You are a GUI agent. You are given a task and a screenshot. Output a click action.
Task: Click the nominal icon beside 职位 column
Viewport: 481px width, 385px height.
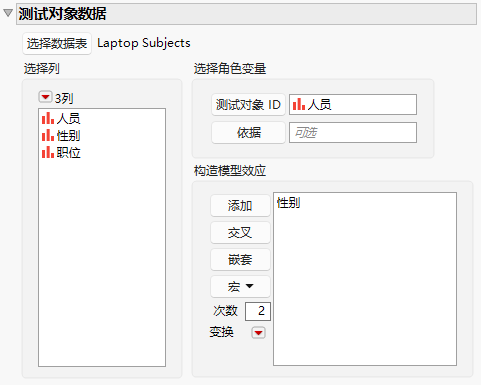pyautogui.click(x=48, y=153)
